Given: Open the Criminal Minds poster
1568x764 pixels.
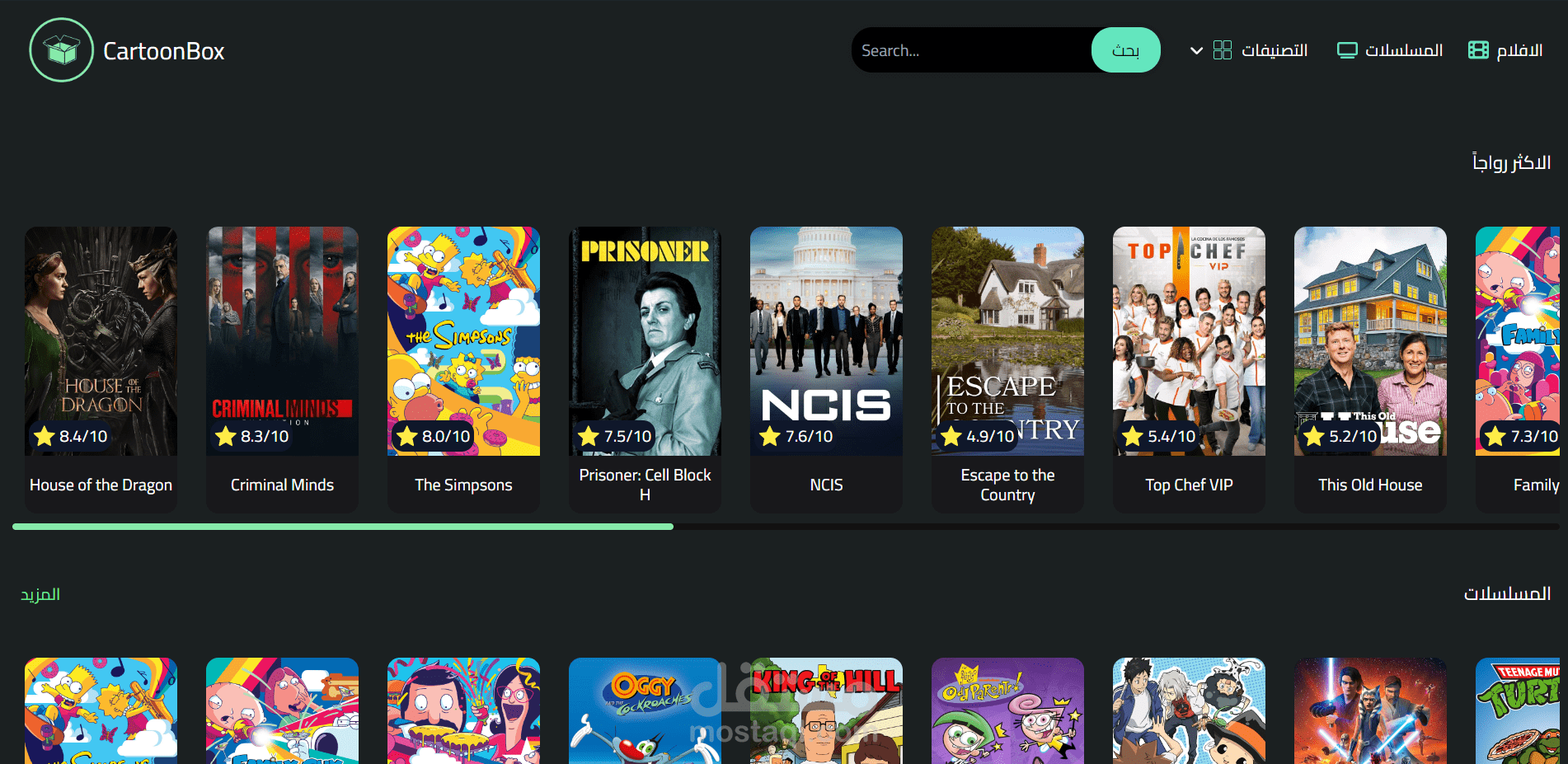Looking at the screenshot, I should tap(282, 340).
